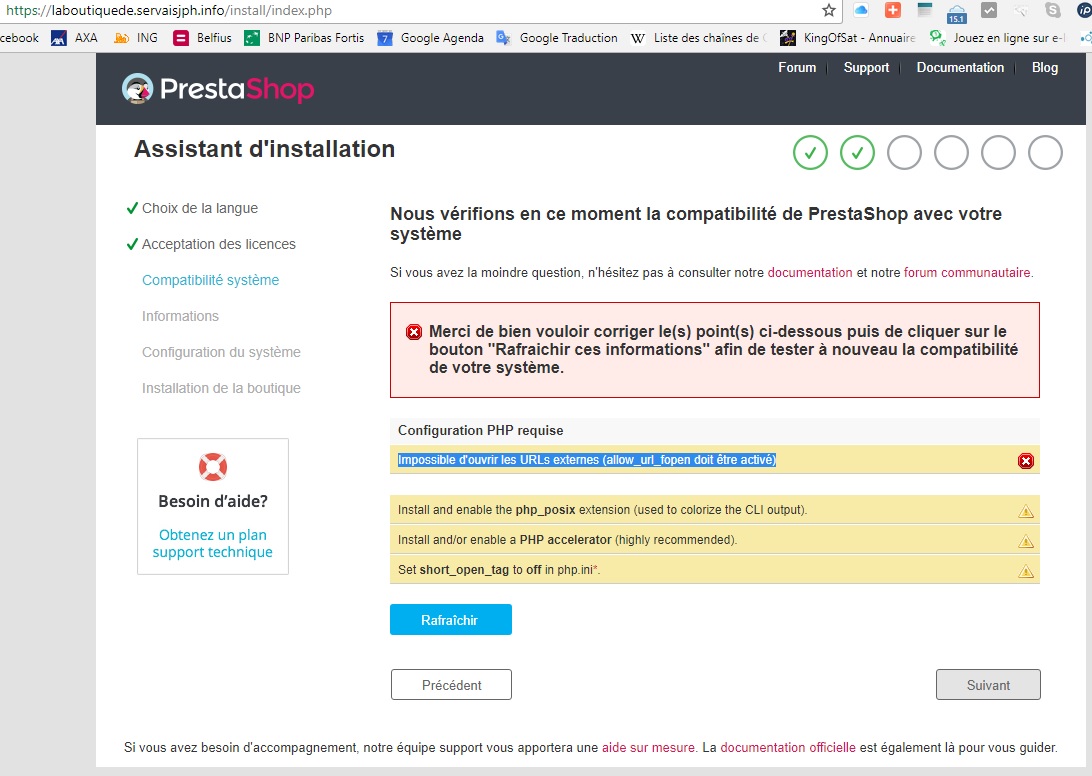Click the bookmark star in address bar
1092x776 pixels.
pos(828,10)
